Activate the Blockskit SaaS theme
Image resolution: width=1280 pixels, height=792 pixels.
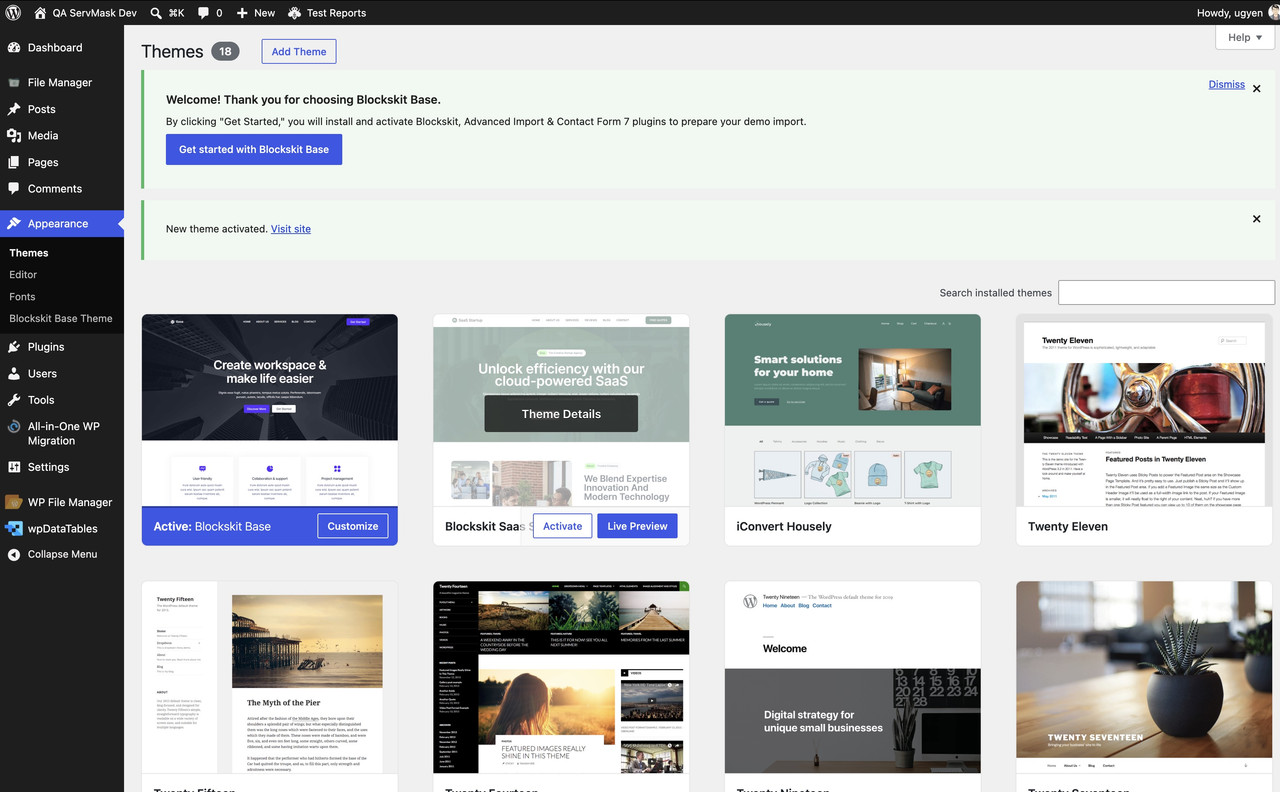tap(562, 526)
